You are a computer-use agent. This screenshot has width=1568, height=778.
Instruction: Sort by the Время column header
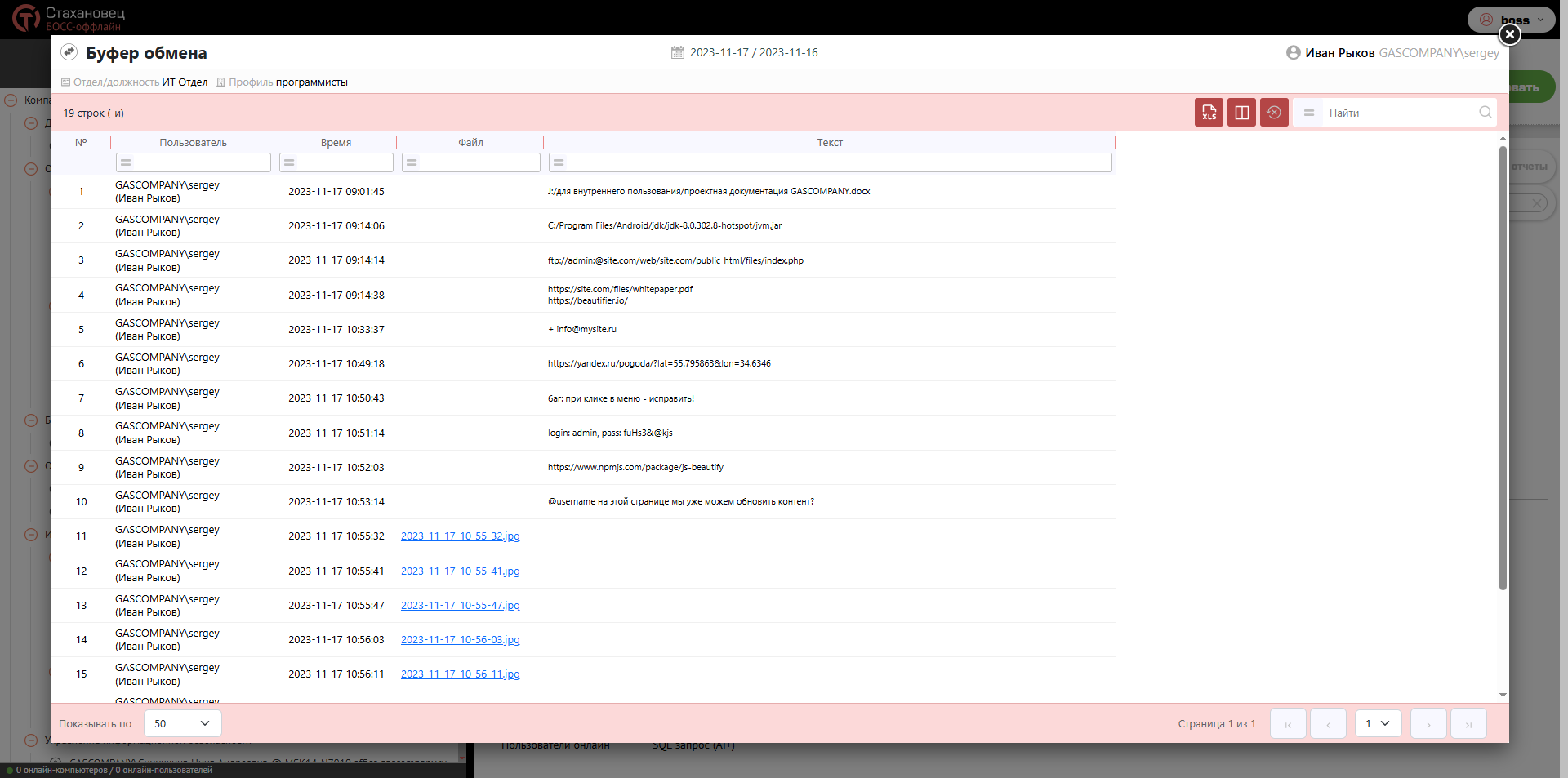tap(336, 143)
